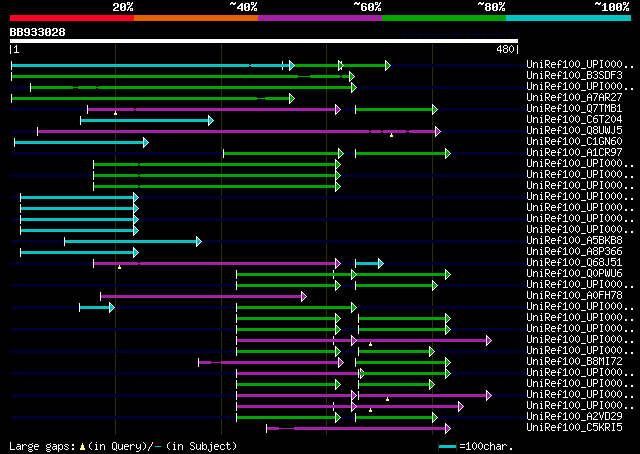
Task: Select the UniRef100_Q0PWU6 subject label
Action: 574,274
